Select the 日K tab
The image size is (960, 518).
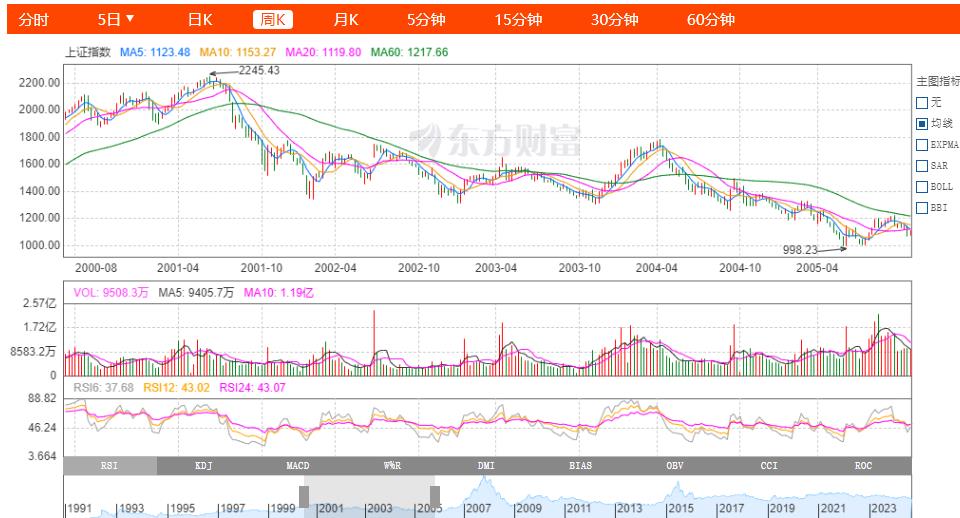click(x=200, y=20)
